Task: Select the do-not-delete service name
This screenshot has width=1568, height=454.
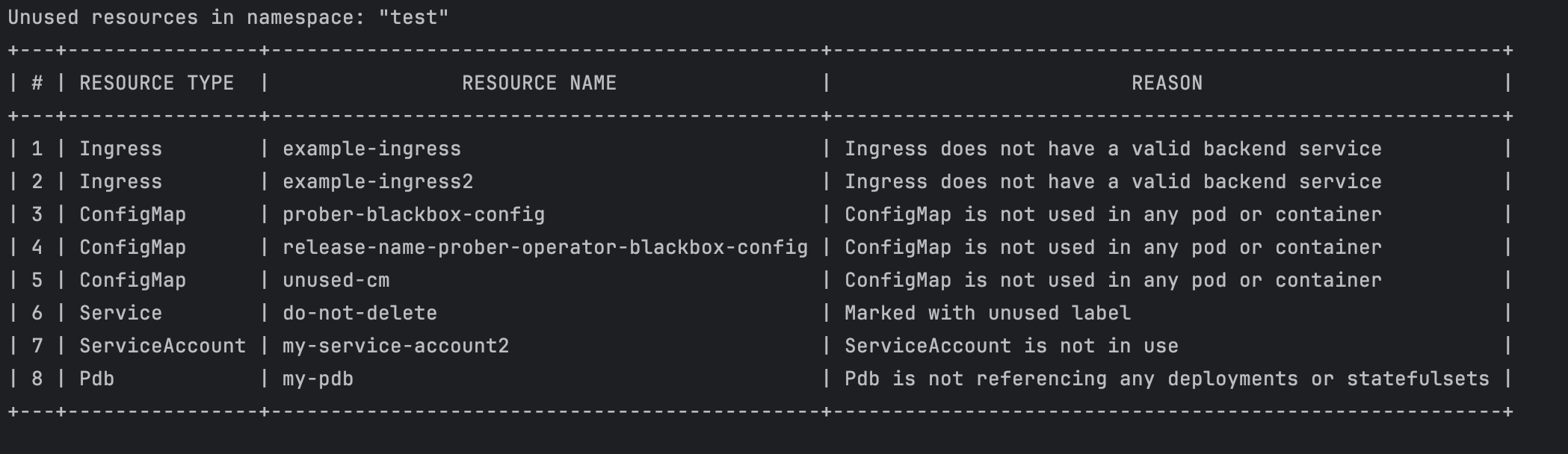Action: point(359,313)
